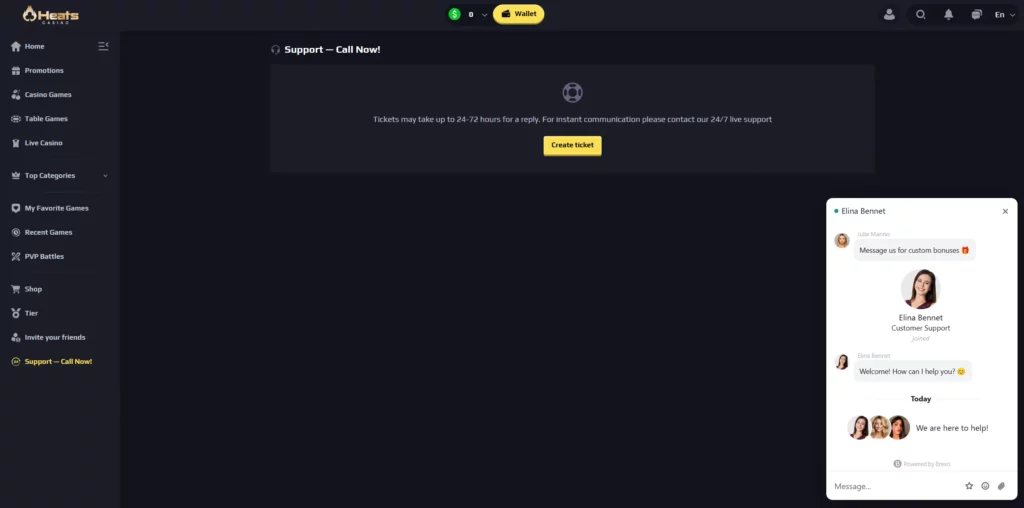The height and width of the screenshot is (508, 1024).
Task: Open the Wallet button
Action: 519,14
